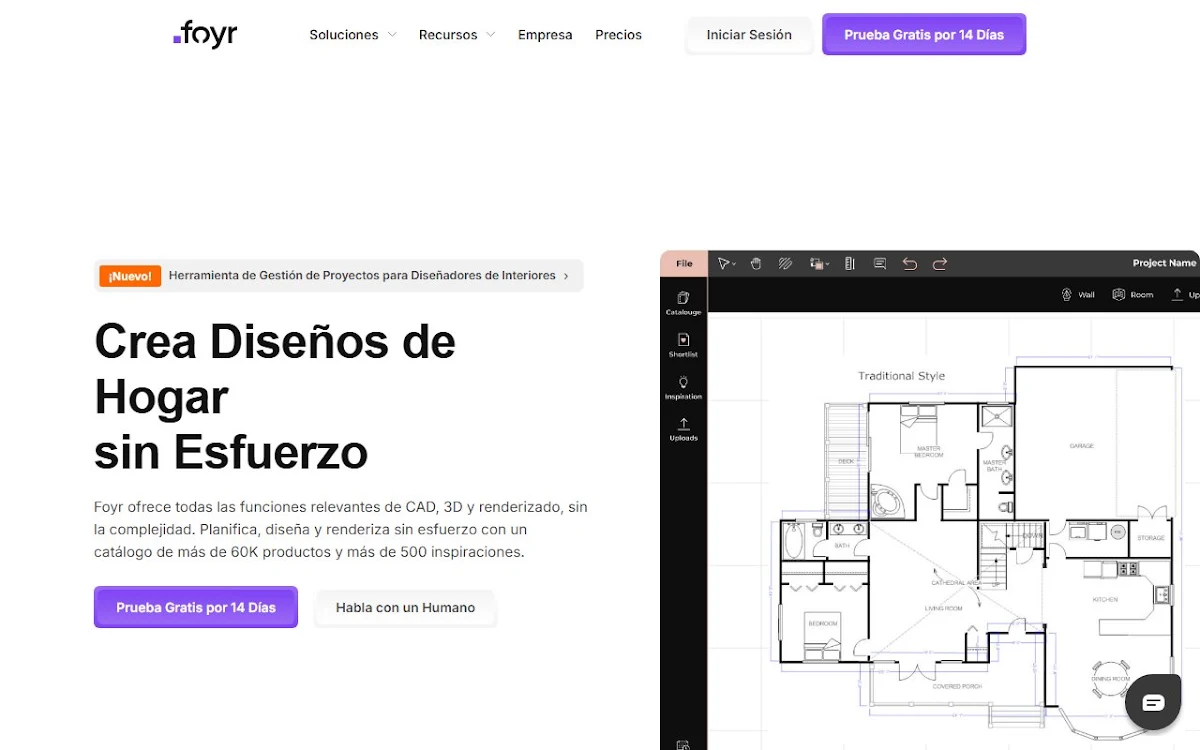1200x750 pixels.
Task: Click Habla con un Humano button
Action: [x=405, y=607]
